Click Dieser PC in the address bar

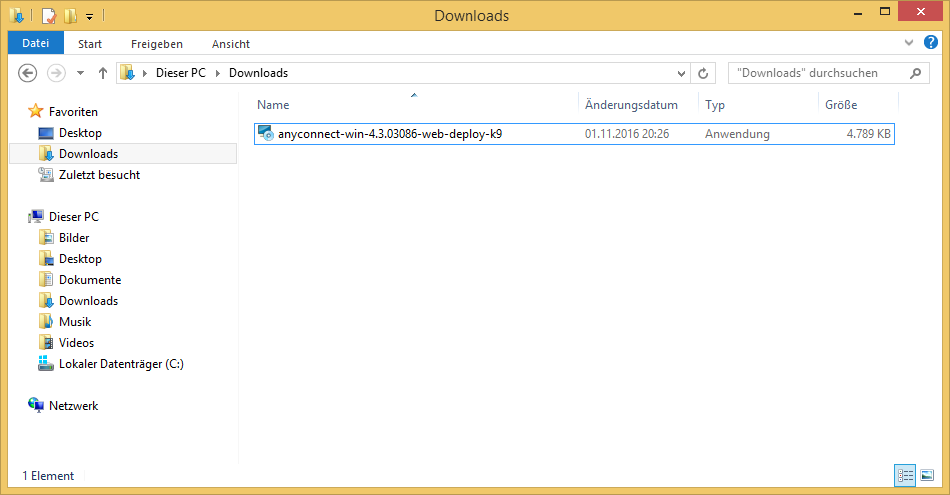181,73
